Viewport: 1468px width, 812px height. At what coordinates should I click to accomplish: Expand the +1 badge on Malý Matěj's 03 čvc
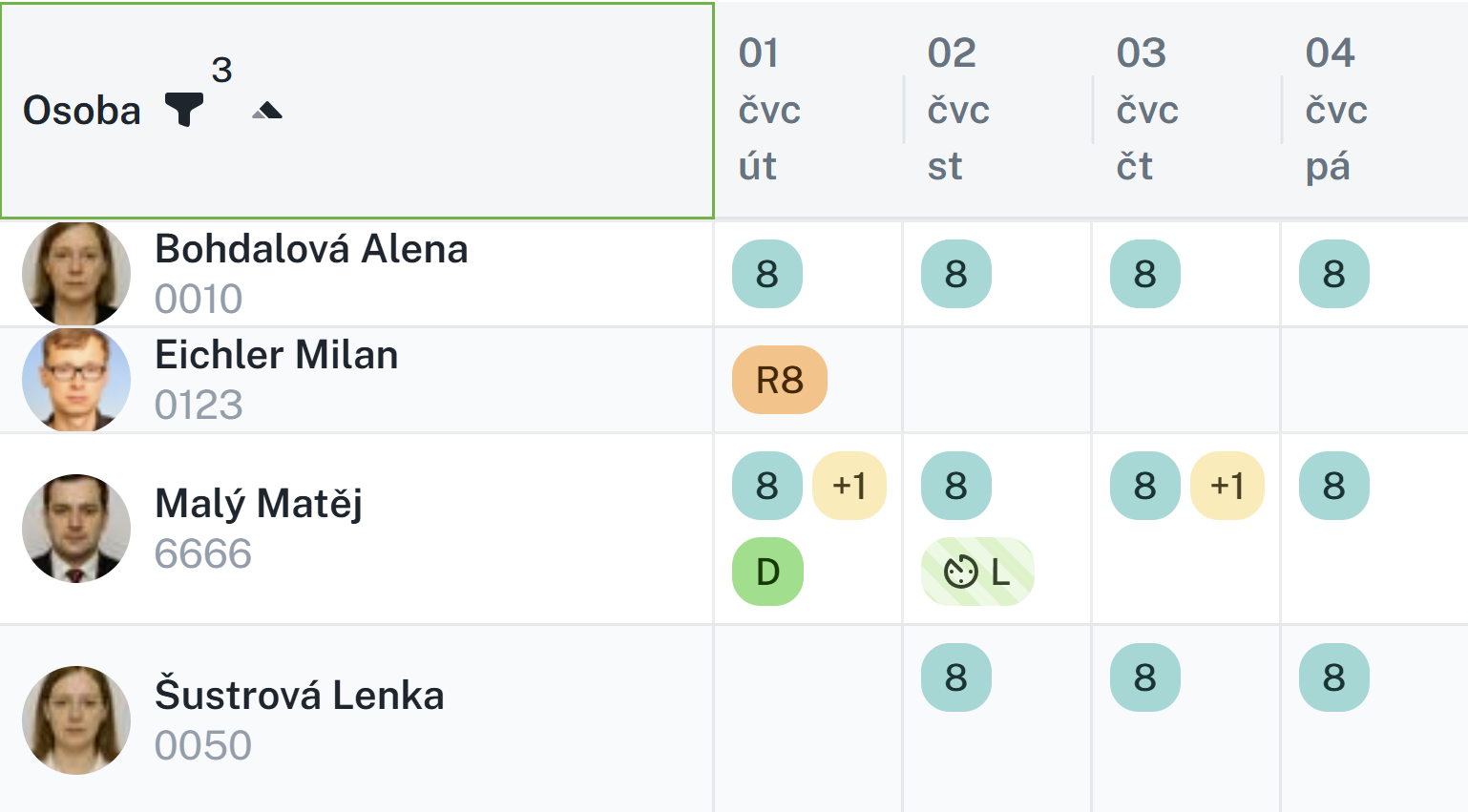[1227, 486]
